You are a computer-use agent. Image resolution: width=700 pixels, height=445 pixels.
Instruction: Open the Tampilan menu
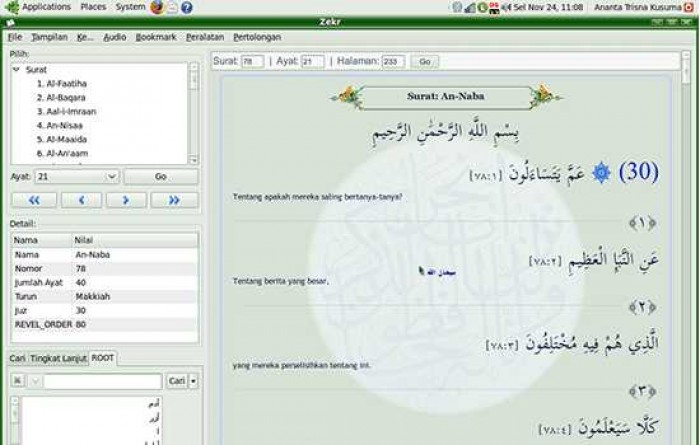49,37
